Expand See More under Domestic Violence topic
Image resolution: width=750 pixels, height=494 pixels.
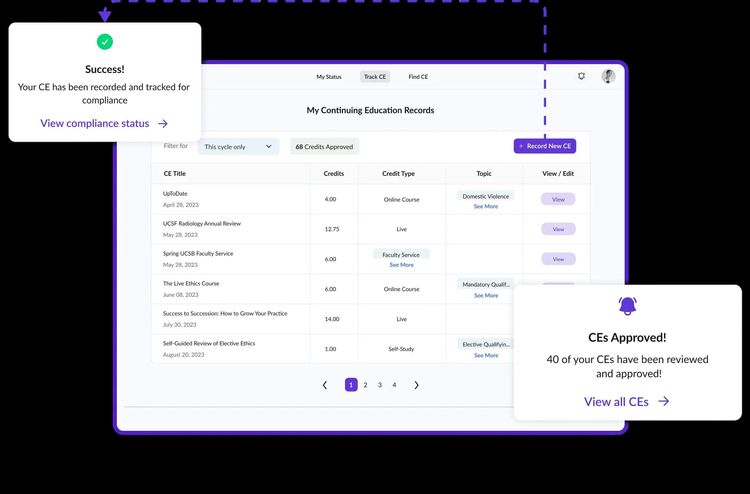486,206
